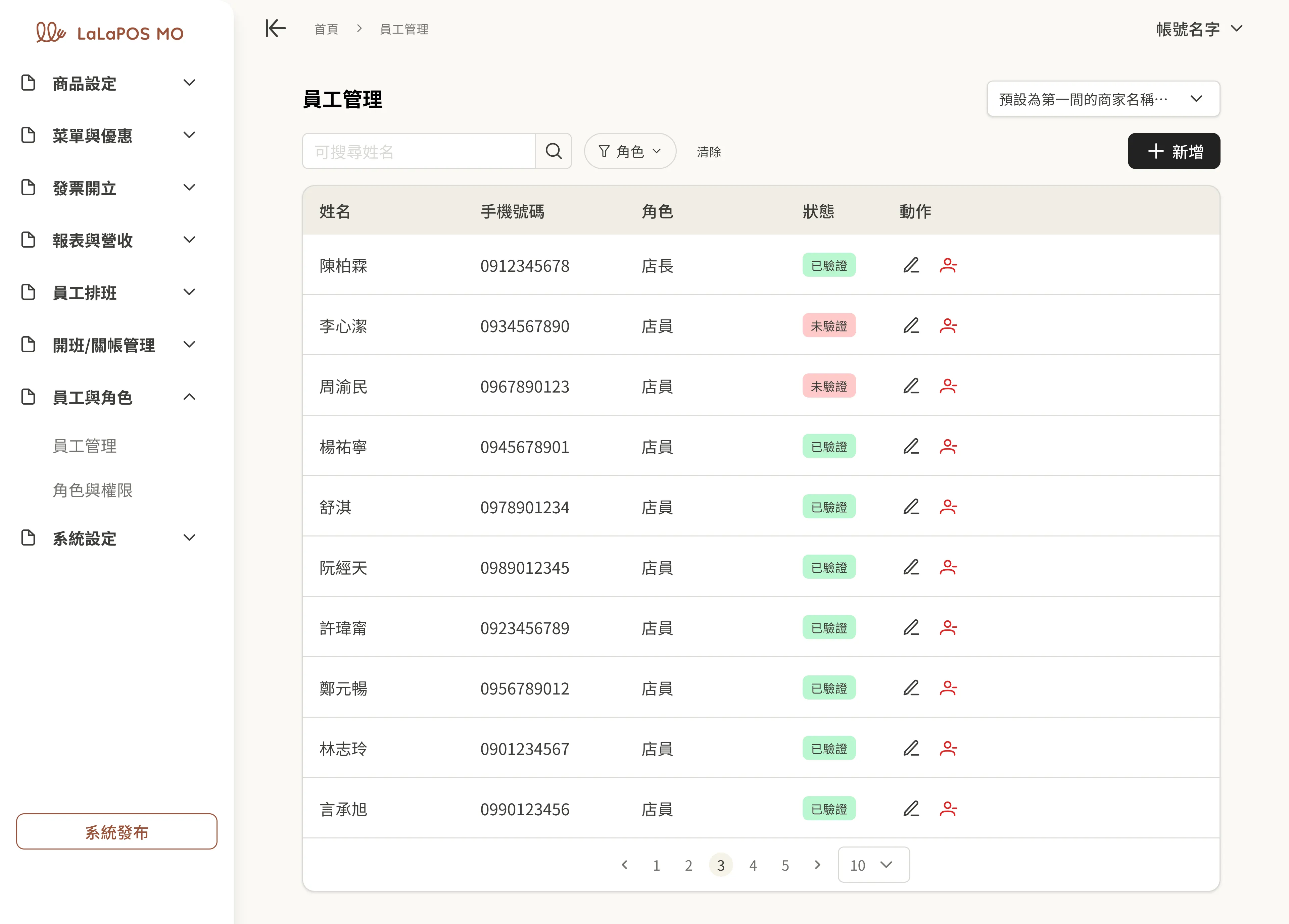1289x924 pixels.
Task: Open the 帳號名字 account dropdown
Action: coord(1199,29)
